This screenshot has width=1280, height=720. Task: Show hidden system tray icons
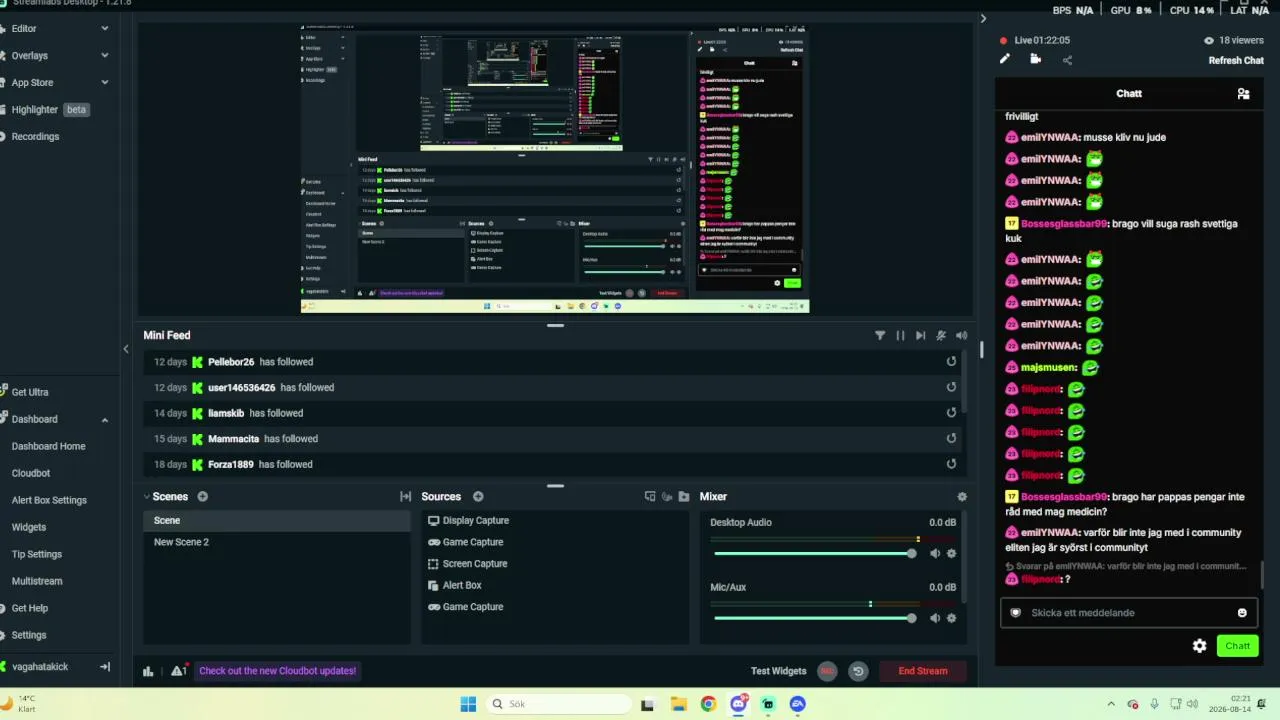pyautogui.click(x=1111, y=704)
